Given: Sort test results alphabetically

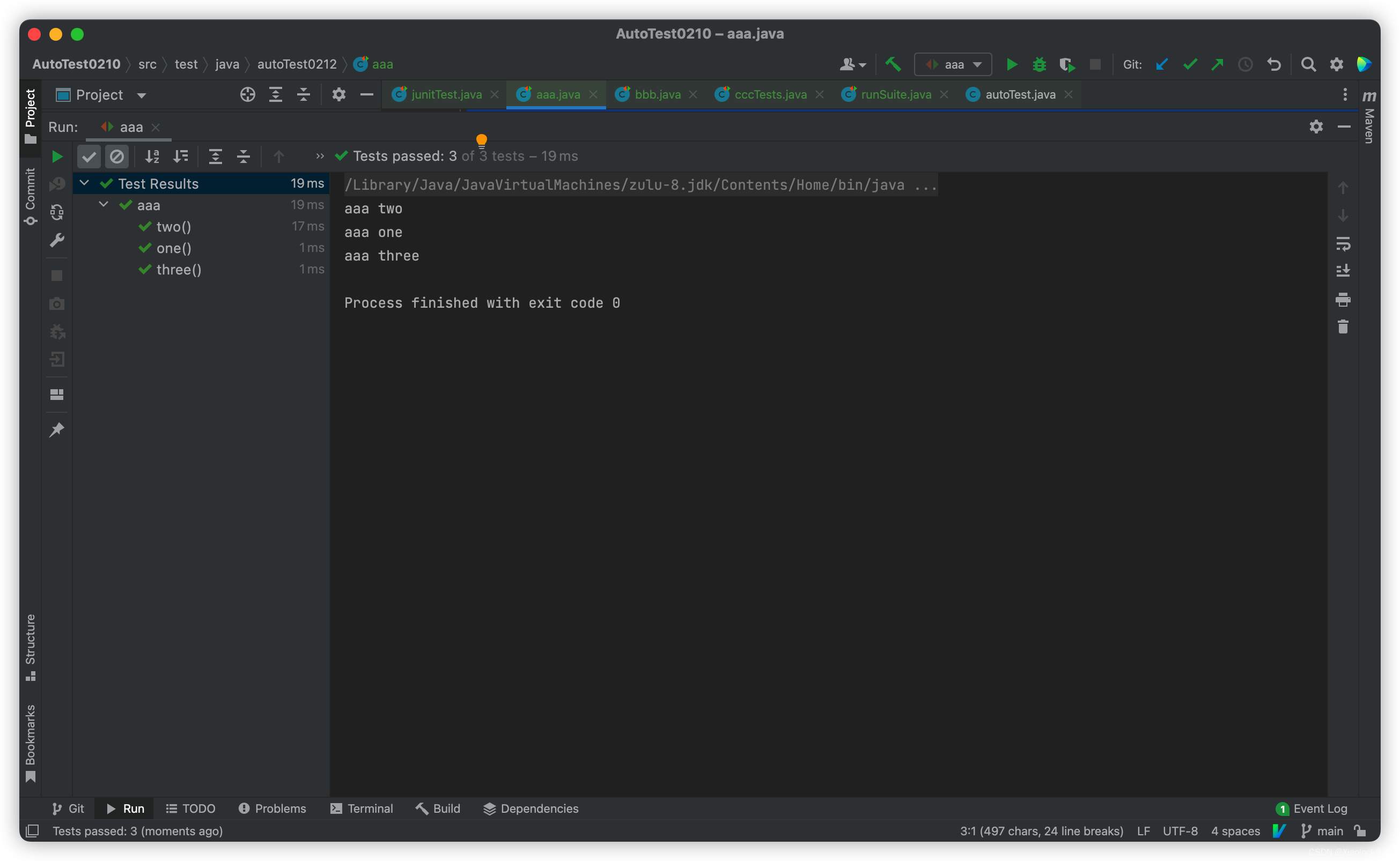Looking at the screenshot, I should coord(152,156).
